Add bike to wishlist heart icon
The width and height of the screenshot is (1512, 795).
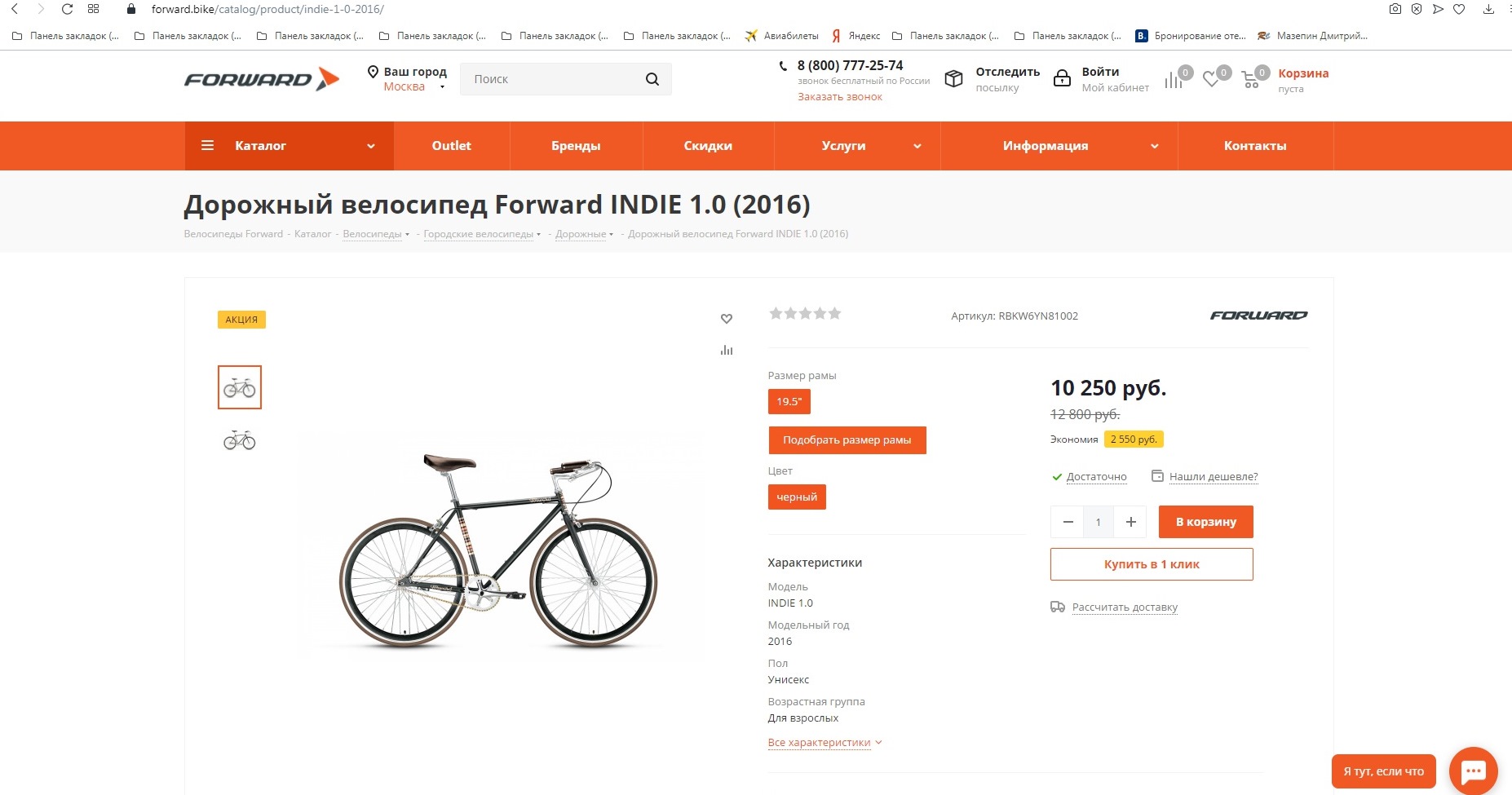(x=727, y=319)
